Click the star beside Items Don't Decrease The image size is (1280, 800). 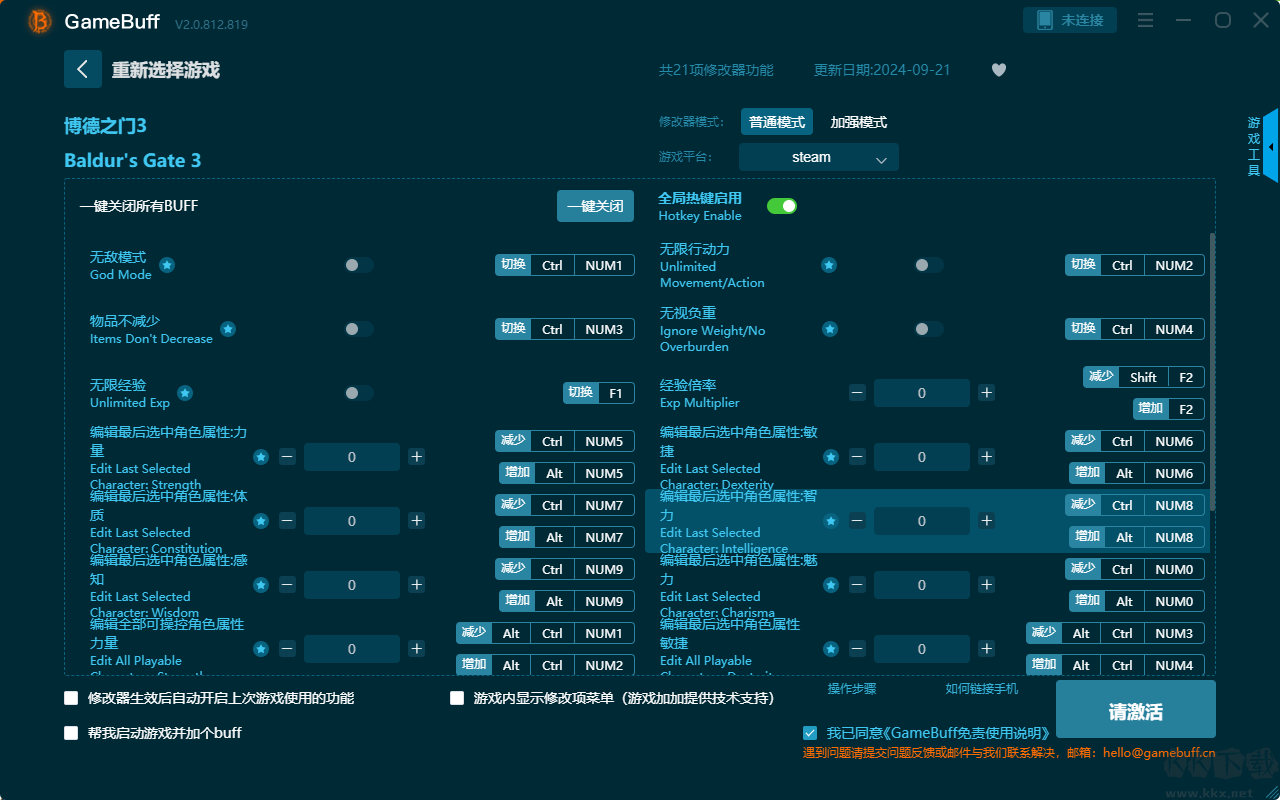click(228, 329)
